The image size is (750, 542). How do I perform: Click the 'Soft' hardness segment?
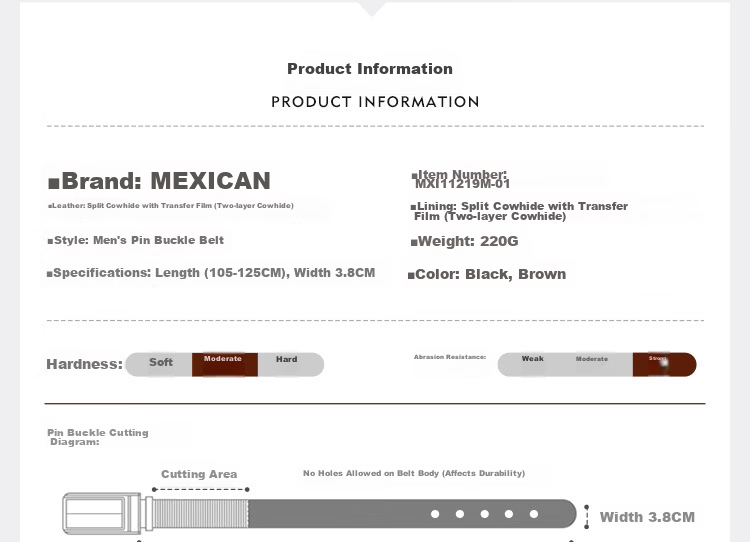[159, 365]
